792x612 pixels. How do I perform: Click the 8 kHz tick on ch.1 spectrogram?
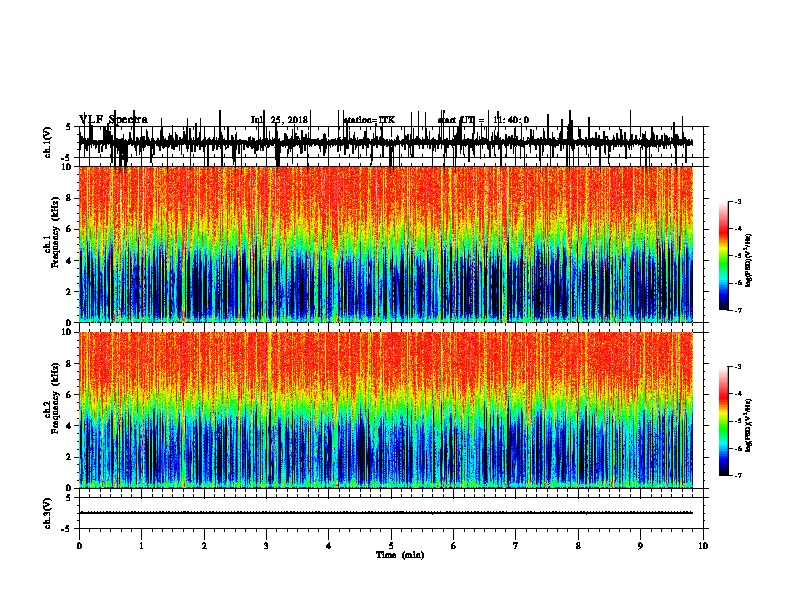pos(70,198)
